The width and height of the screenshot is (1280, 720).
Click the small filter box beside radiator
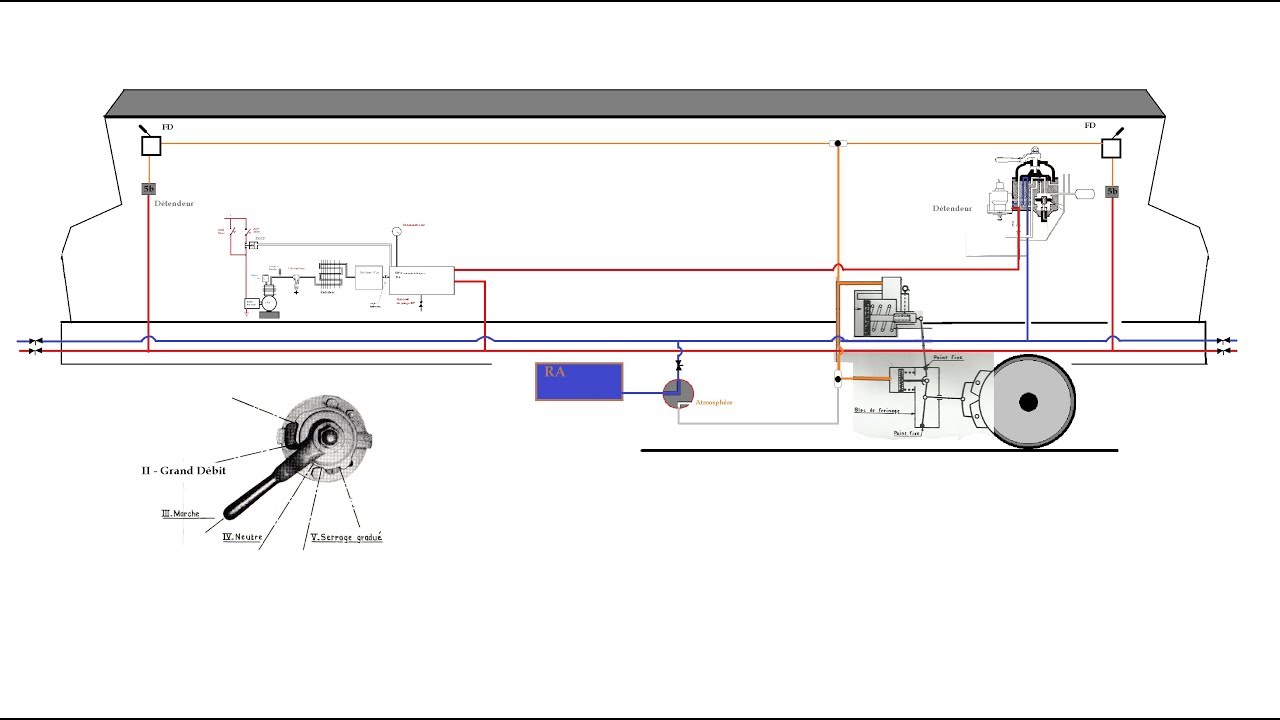(369, 278)
